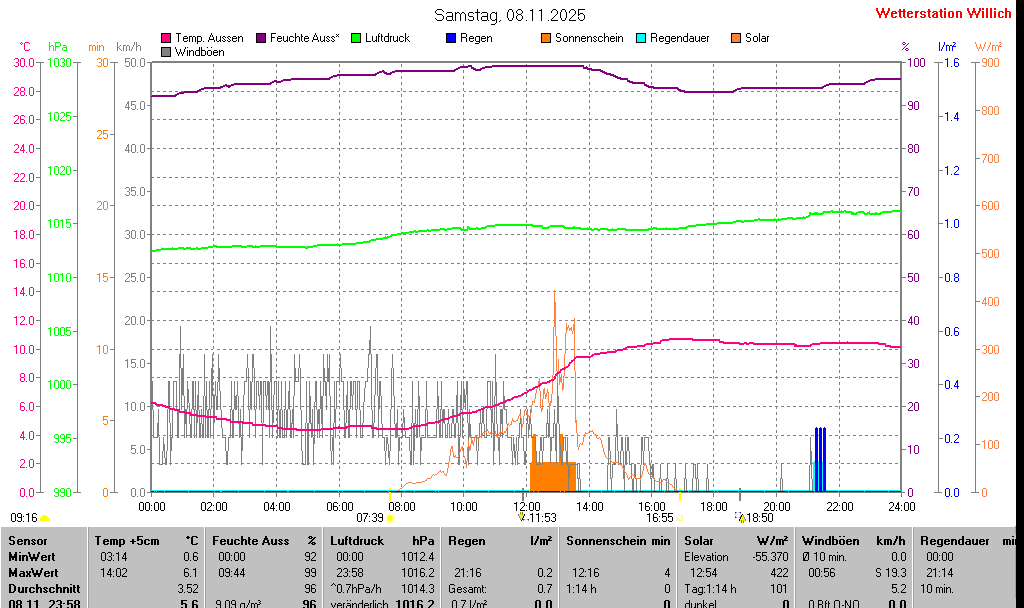Image resolution: width=1024 pixels, height=608 pixels.
Task: Click the blue Regen legend square
Action: (x=451, y=38)
